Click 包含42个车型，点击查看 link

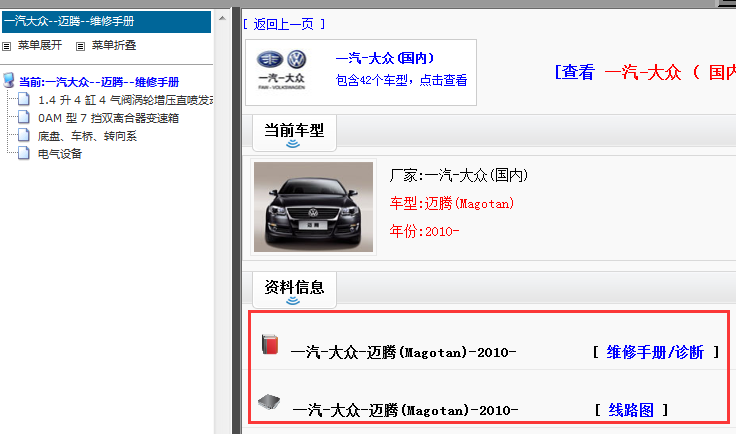pyautogui.click(x=401, y=81)
